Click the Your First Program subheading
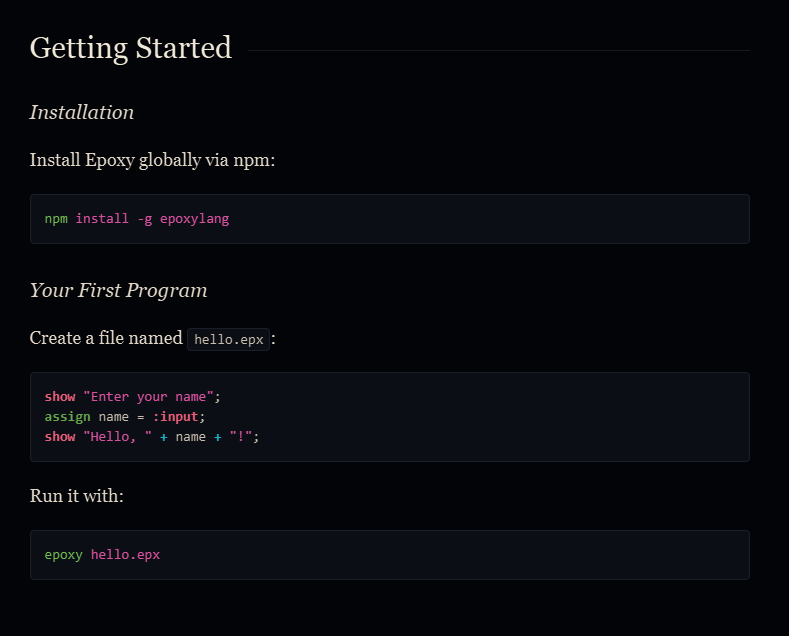The width and height of the screenshot is (789, 636). click(x=119, y=290)
